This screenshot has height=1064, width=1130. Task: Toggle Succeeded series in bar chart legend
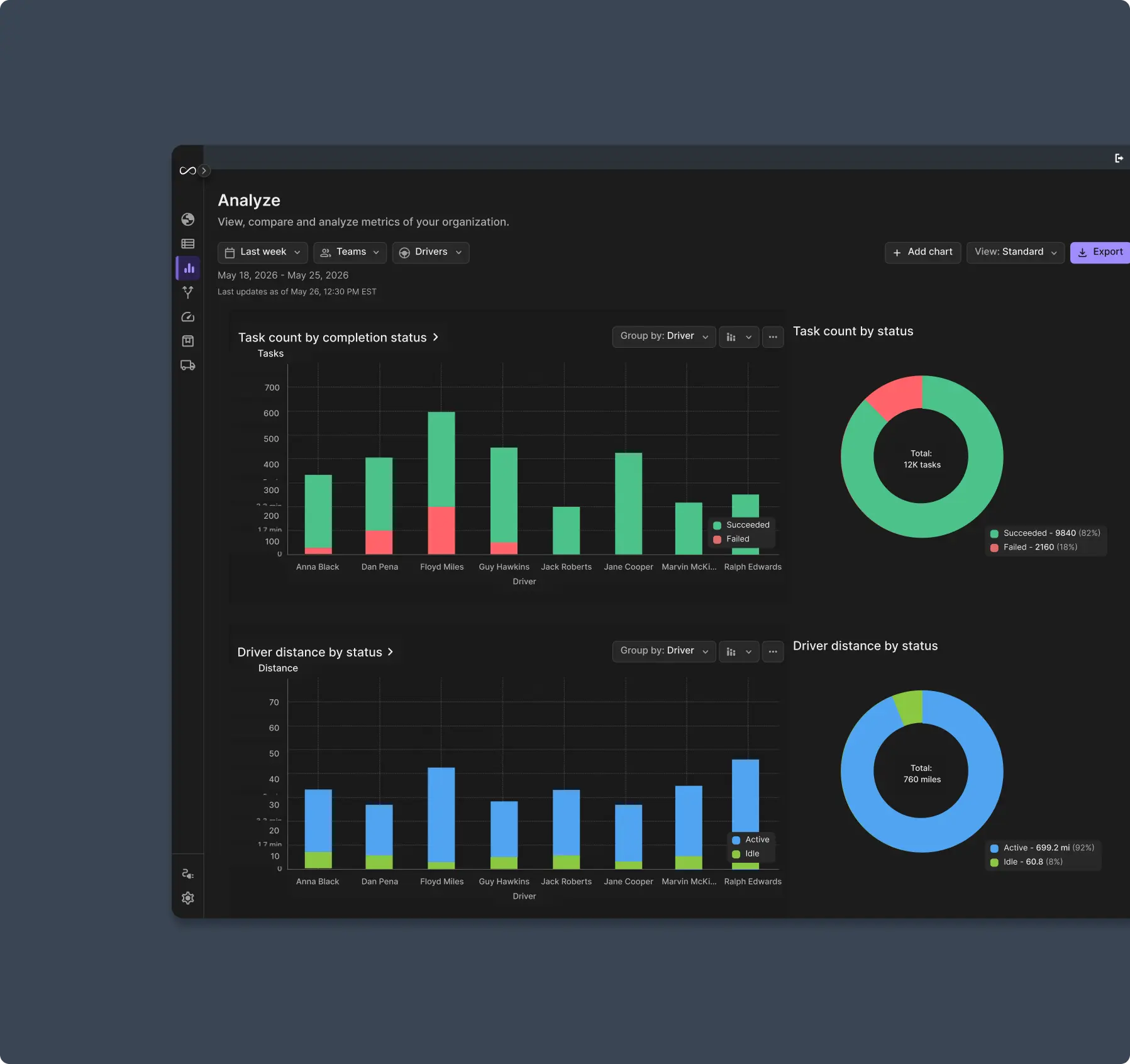[741, 525]
